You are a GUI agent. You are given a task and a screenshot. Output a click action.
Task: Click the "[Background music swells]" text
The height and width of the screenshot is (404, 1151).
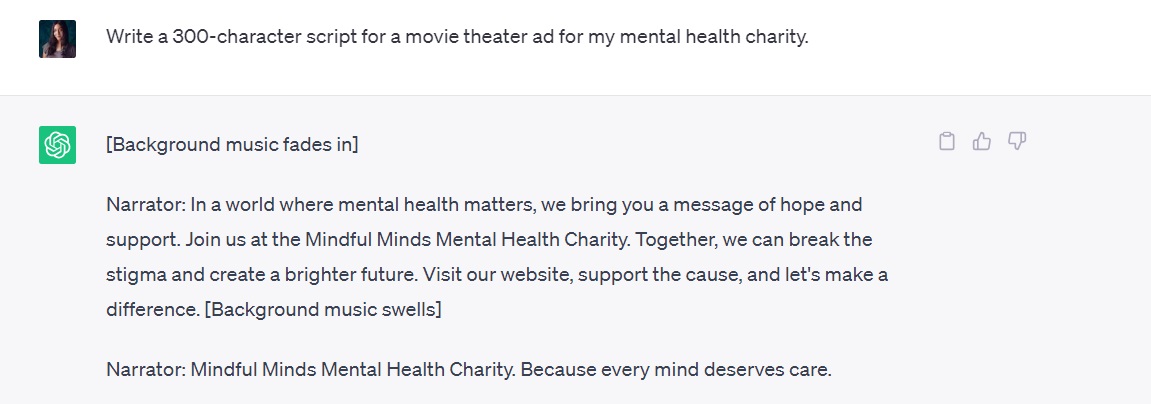click(x=322, y=309)
